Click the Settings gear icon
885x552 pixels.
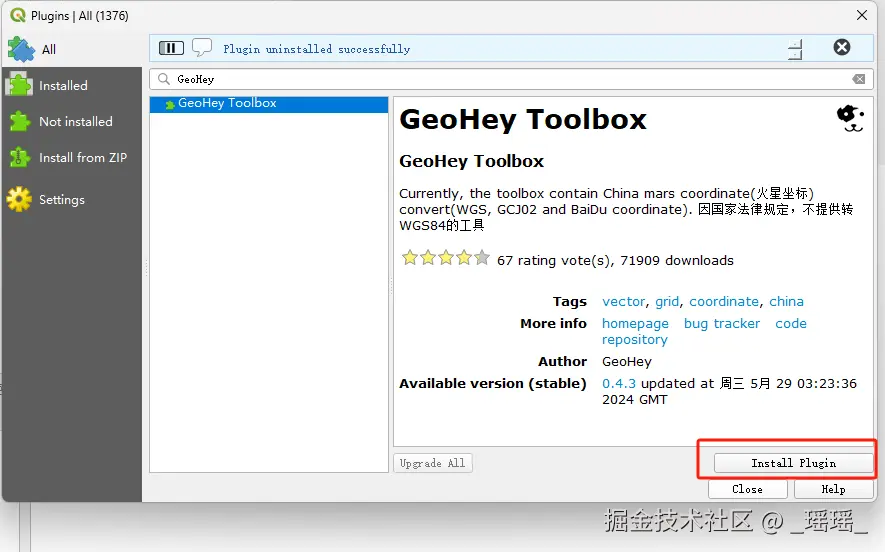click(19, 199)
